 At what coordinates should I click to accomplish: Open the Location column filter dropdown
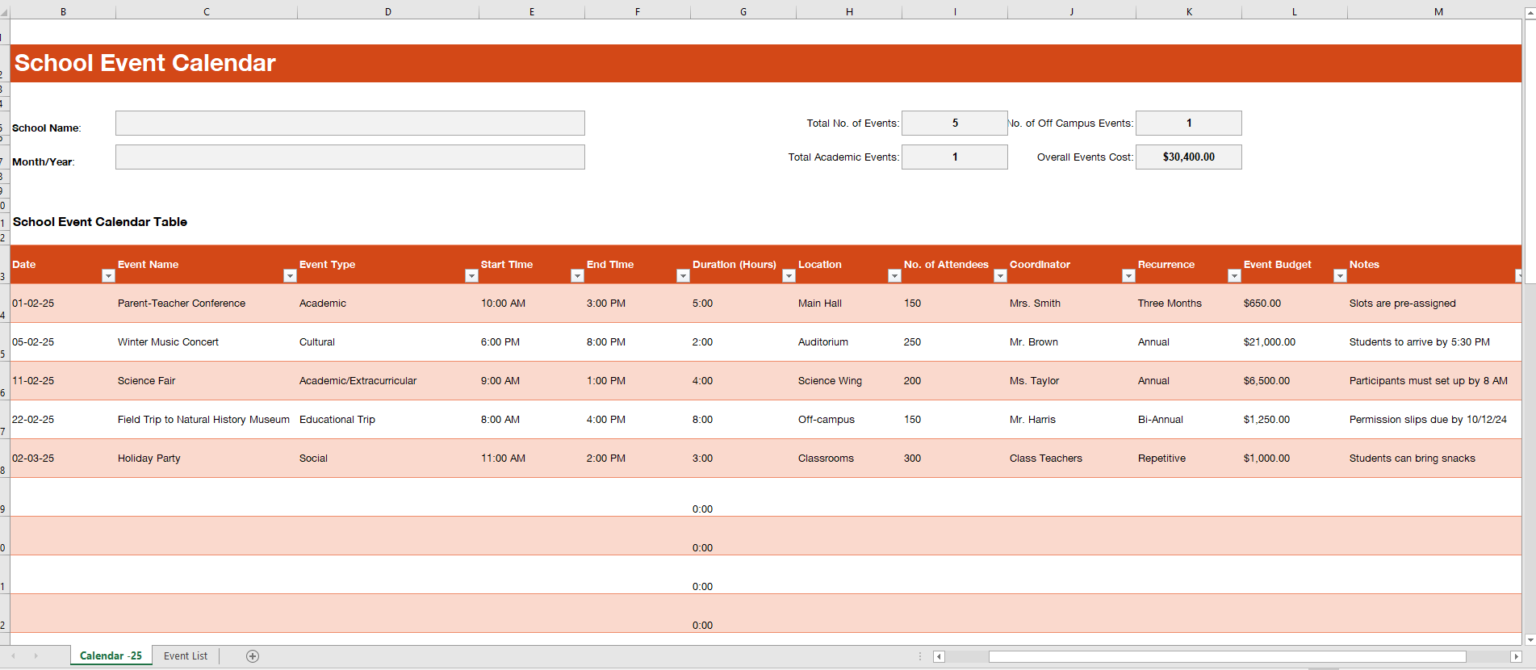(894, 276)
